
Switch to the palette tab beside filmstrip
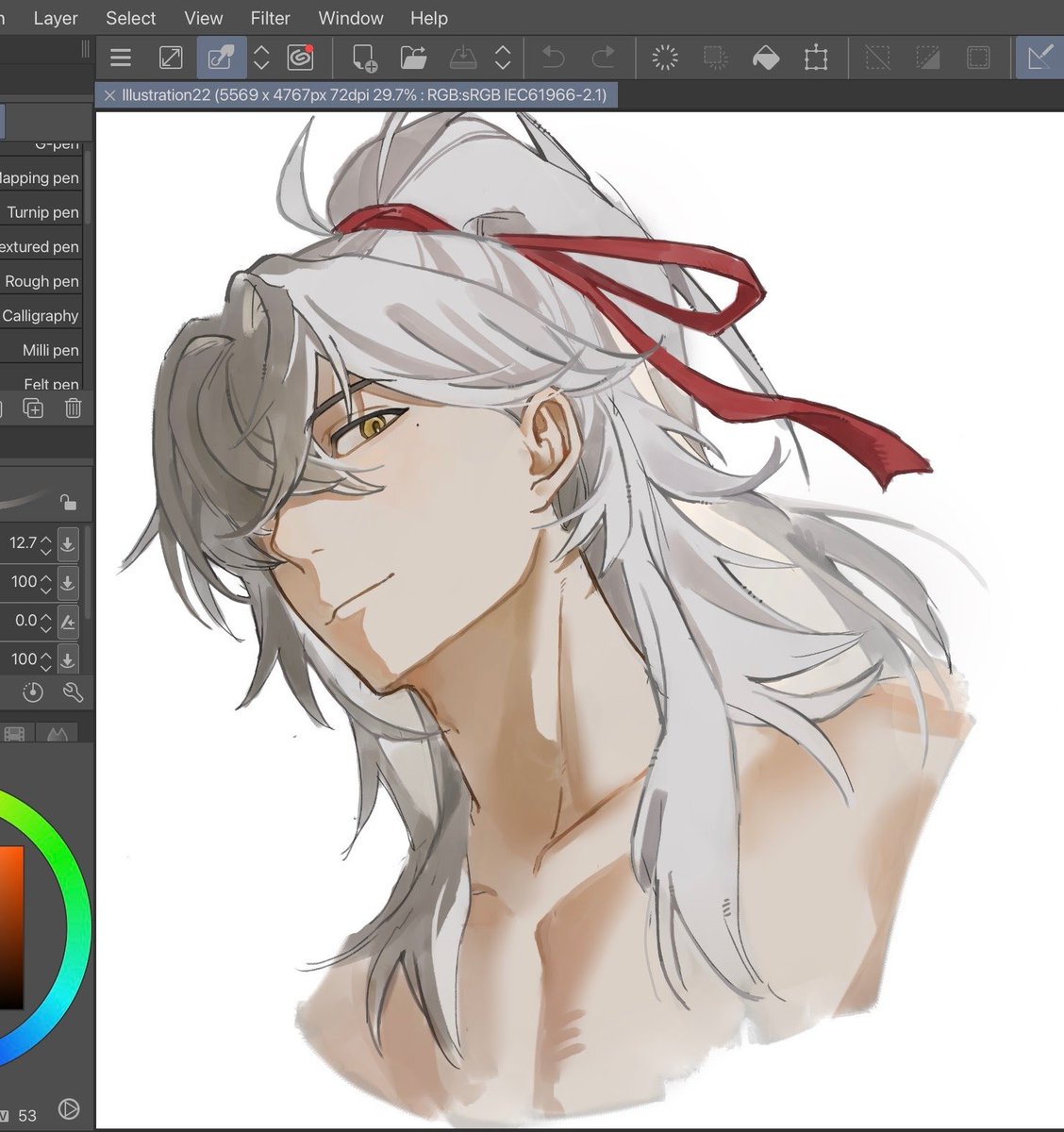tap(58, 732)
